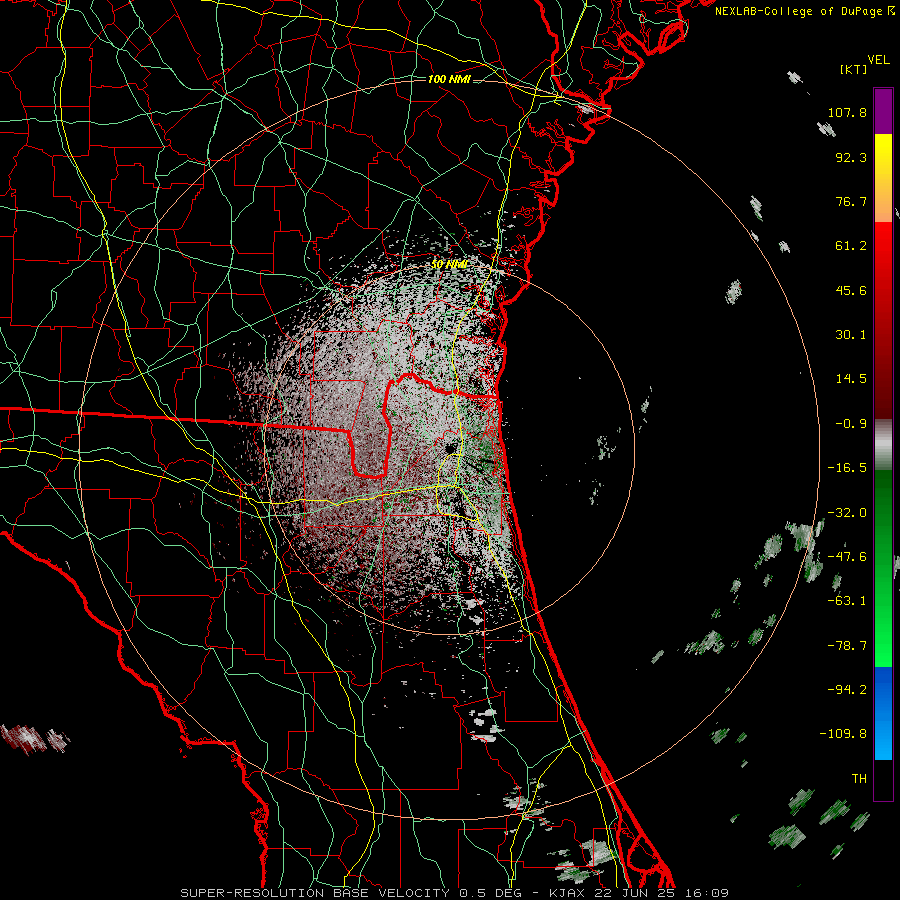
Task: Click the bright green segment of the velocity scale
Action: [883, 568]
